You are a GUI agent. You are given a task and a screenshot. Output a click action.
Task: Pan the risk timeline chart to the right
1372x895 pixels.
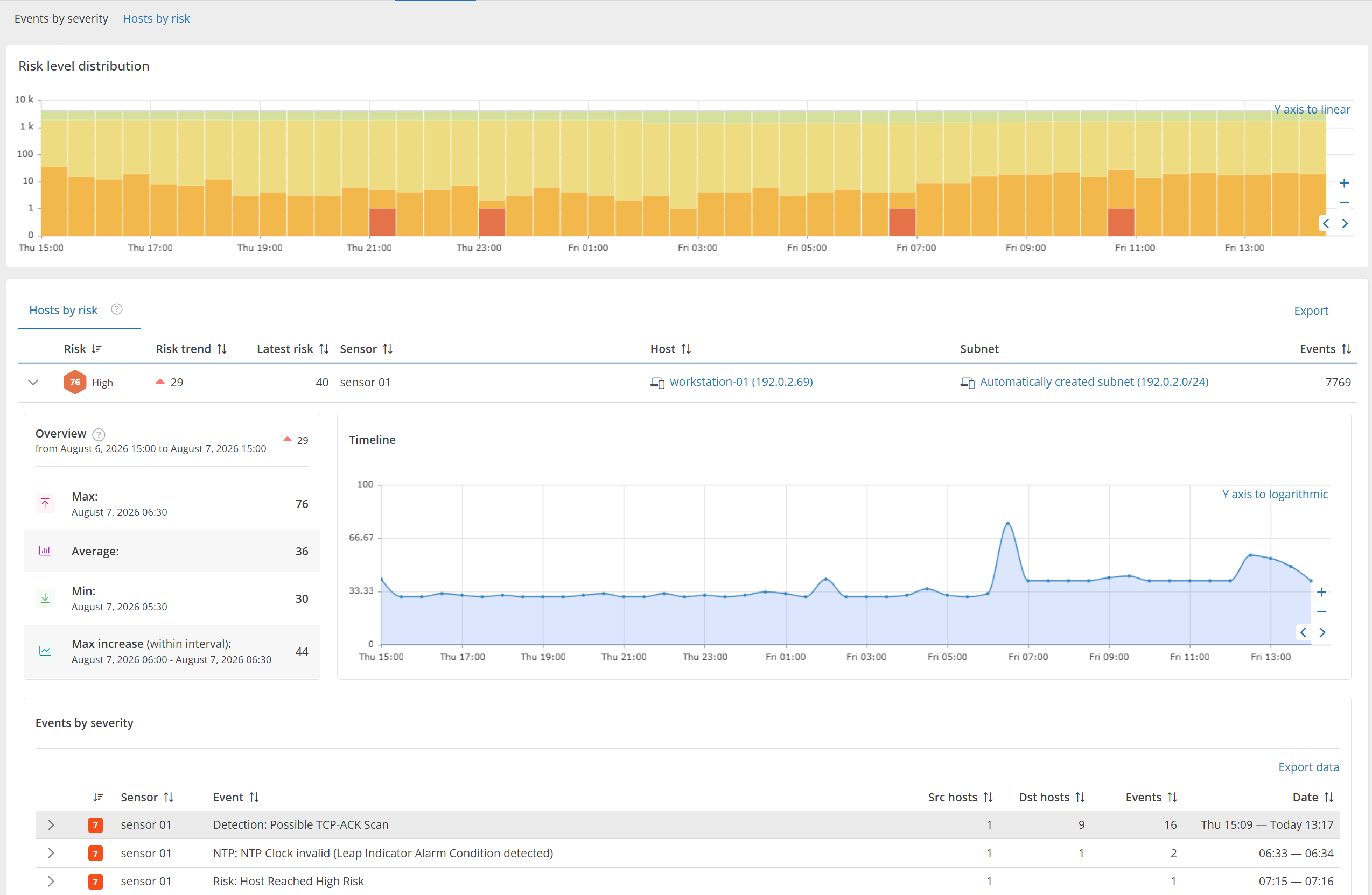(x=1322, y=632)
